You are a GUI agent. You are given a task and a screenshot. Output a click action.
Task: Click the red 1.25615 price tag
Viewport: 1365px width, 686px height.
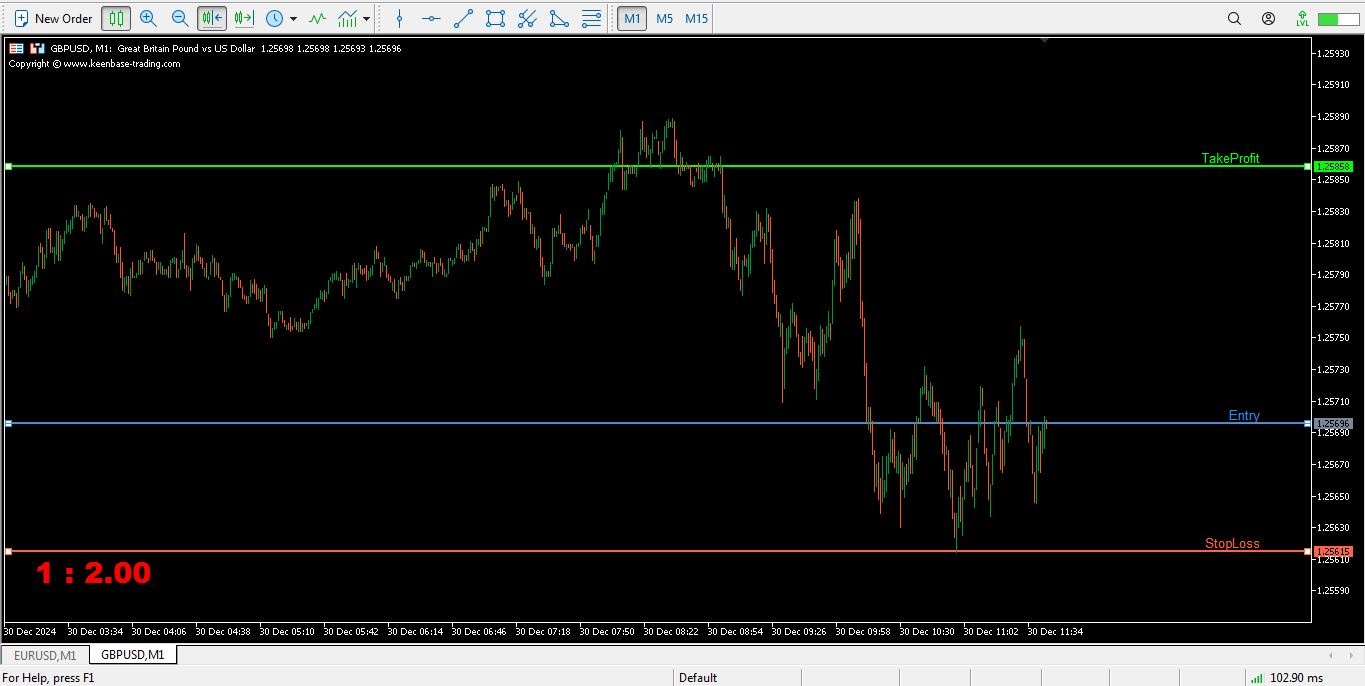pyautogui.click(x=1333, y=551)
